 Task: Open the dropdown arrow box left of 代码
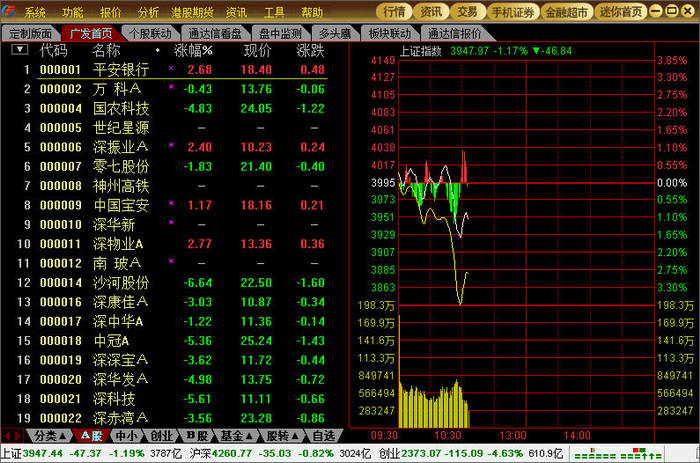pos(20,49)
